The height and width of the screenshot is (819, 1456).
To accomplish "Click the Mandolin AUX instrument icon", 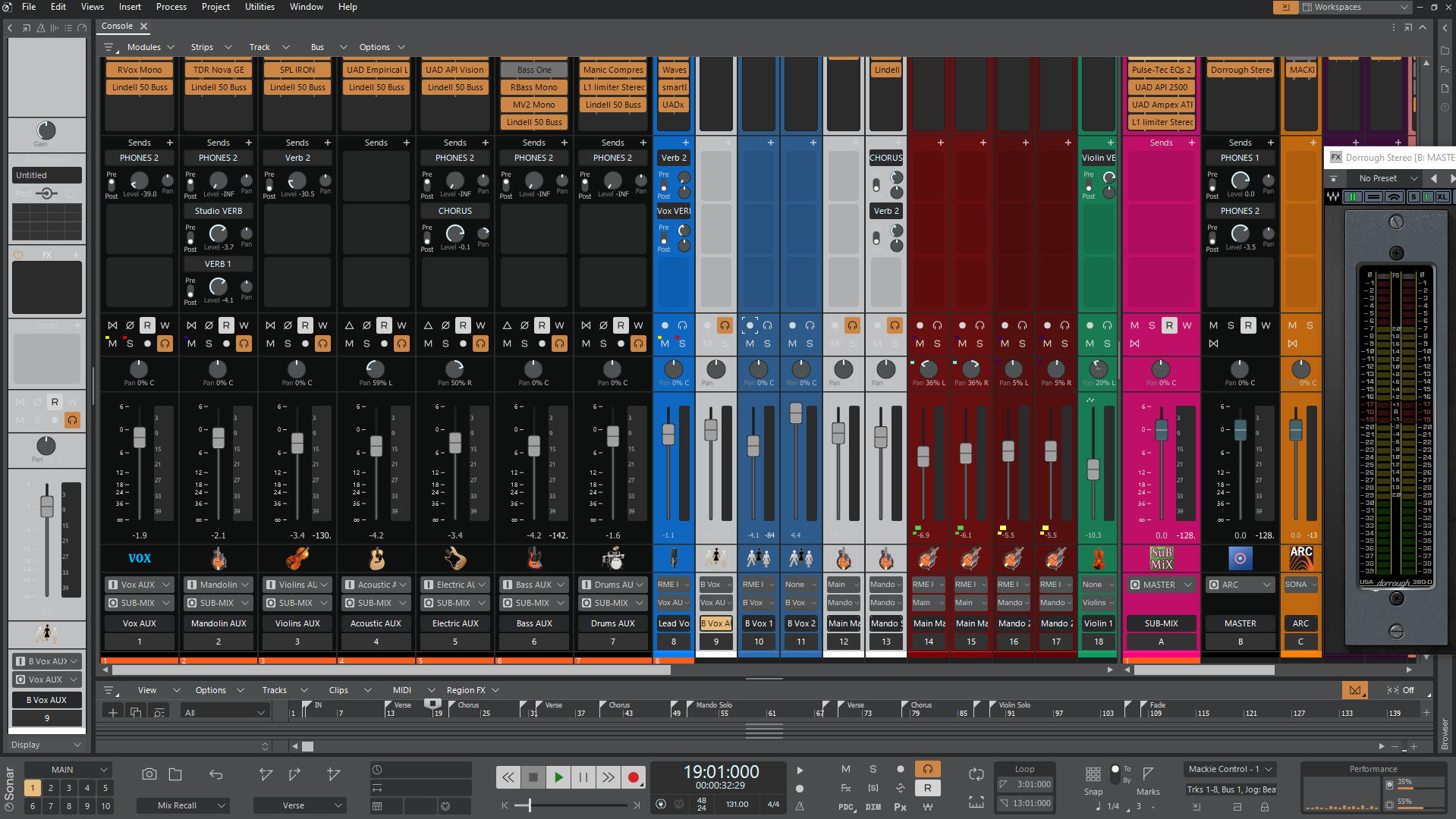I will tap(219, 559).
